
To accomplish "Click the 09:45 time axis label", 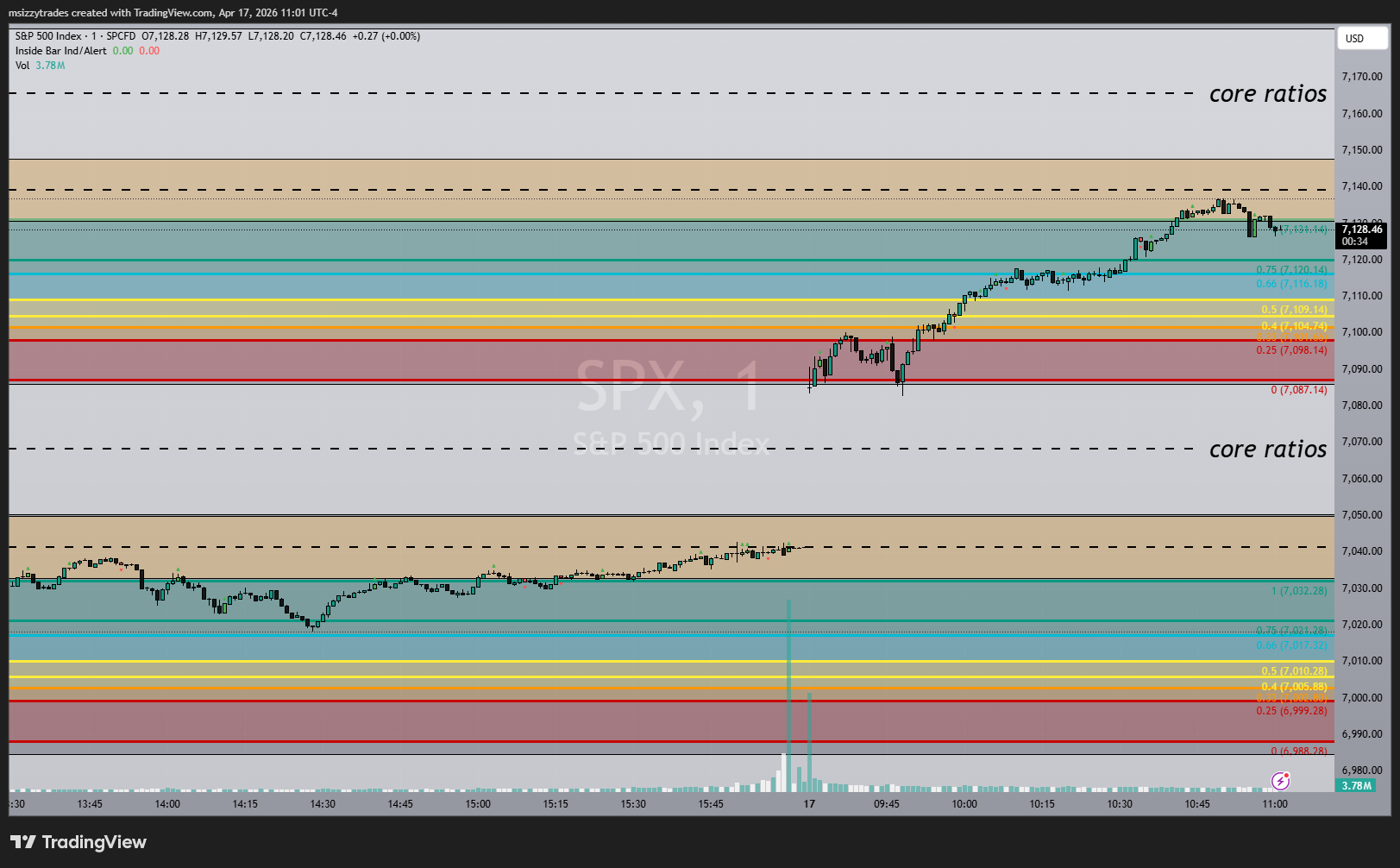I will point(887,804).
